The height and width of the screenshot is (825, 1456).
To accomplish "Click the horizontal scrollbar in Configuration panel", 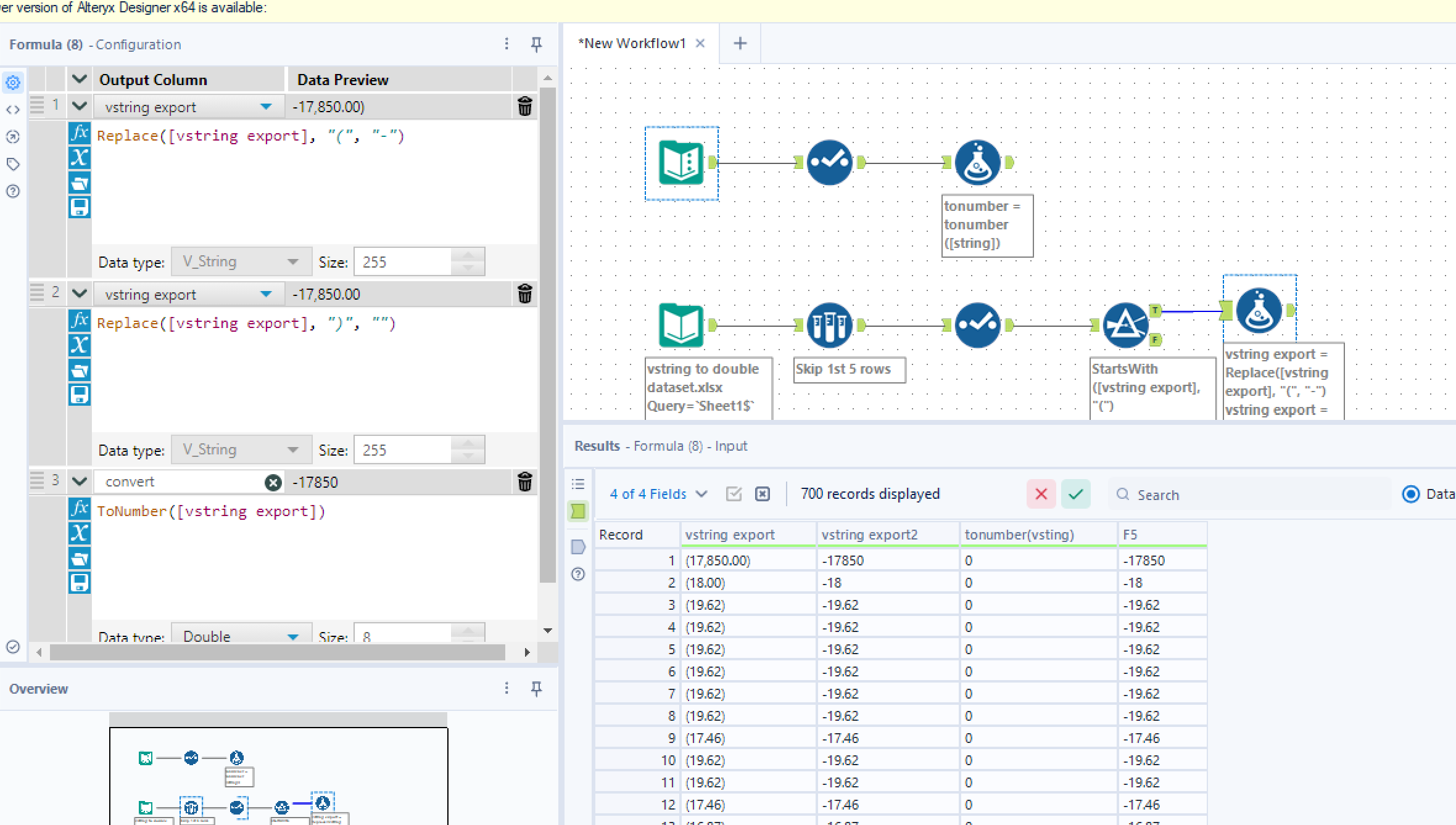I will coord(278,652).
